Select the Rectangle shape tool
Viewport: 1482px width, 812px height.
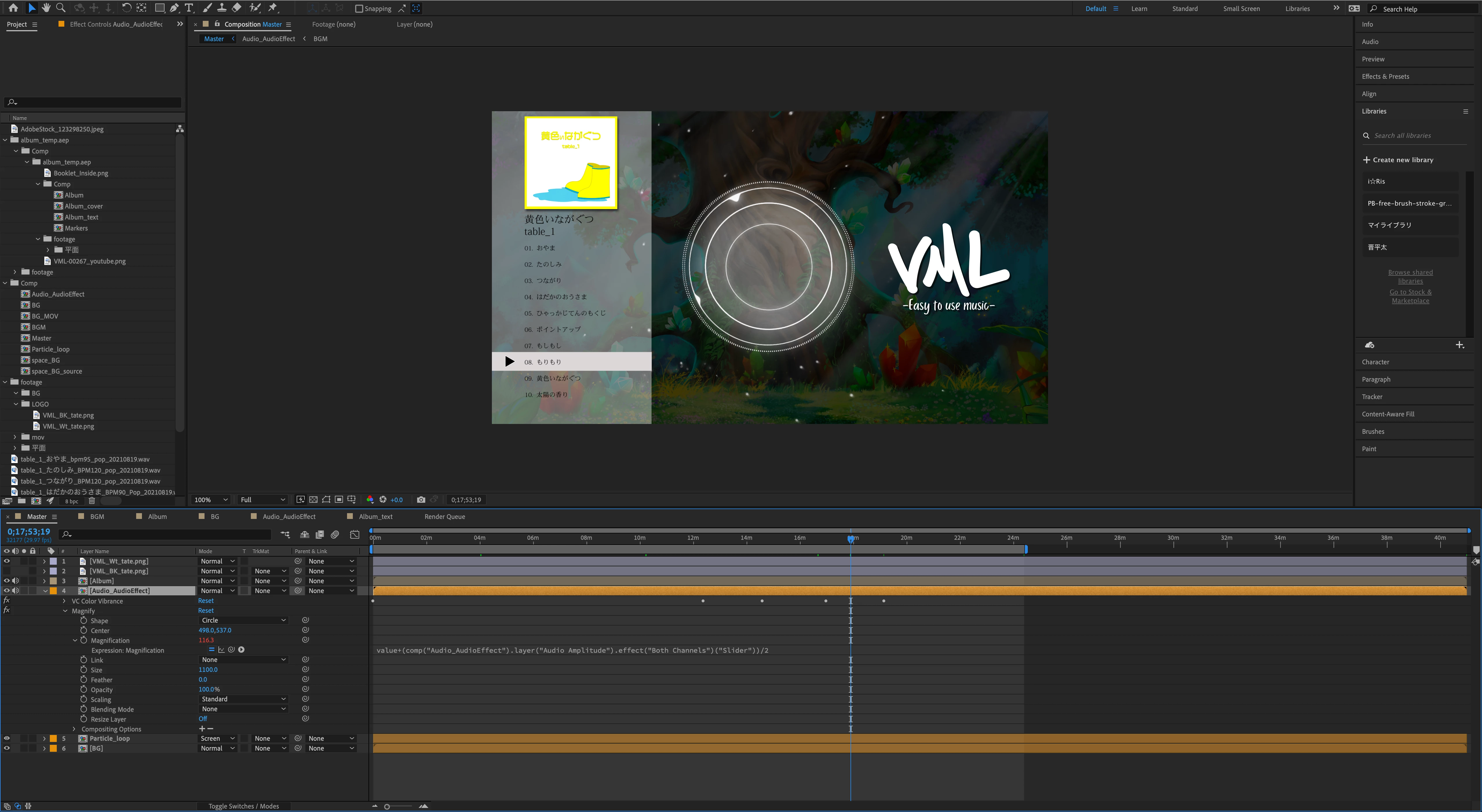pos(159,8)
